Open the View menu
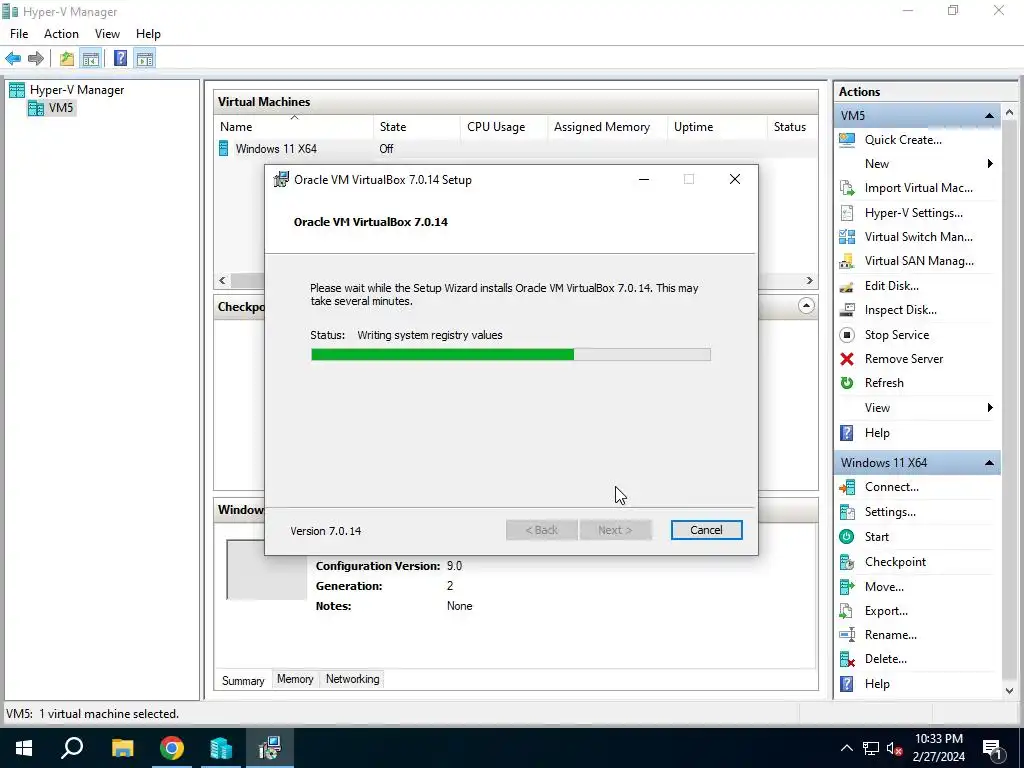Viewport: 1024px width, 768px height. tap(107, 34)
